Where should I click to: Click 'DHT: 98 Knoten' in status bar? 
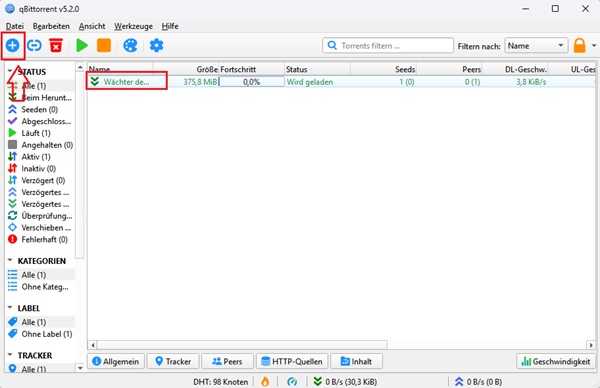220,381
